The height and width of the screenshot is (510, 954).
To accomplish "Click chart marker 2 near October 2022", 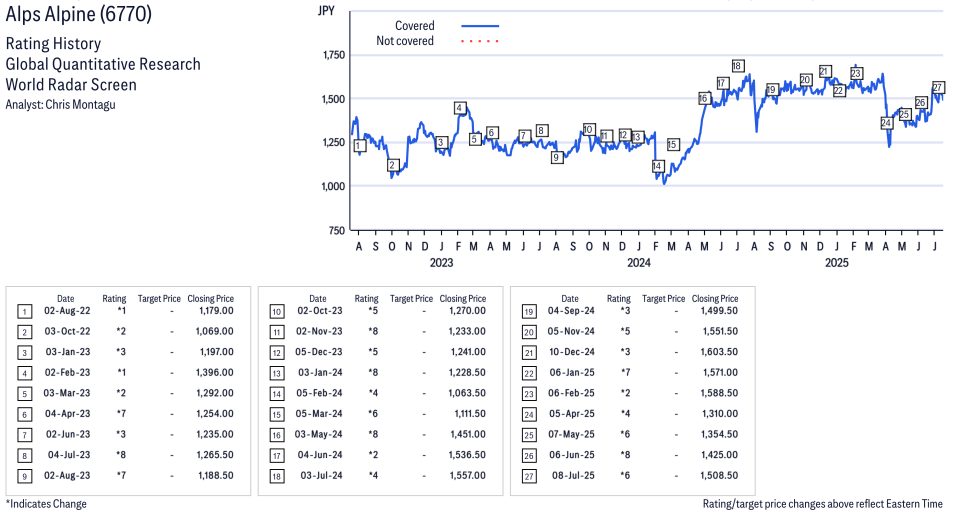I will pos(392,165).
